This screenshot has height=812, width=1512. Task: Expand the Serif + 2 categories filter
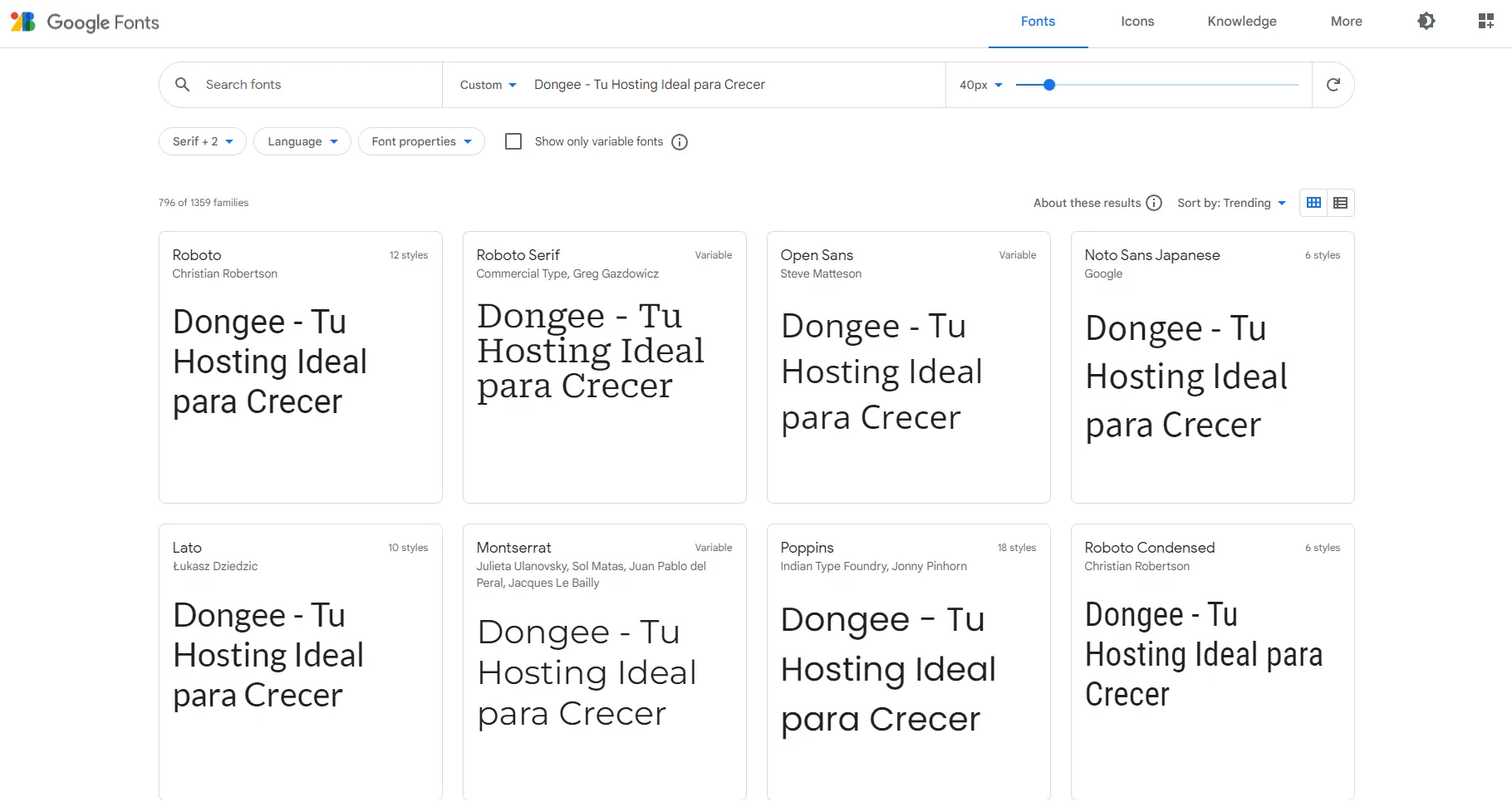[203, 141]
